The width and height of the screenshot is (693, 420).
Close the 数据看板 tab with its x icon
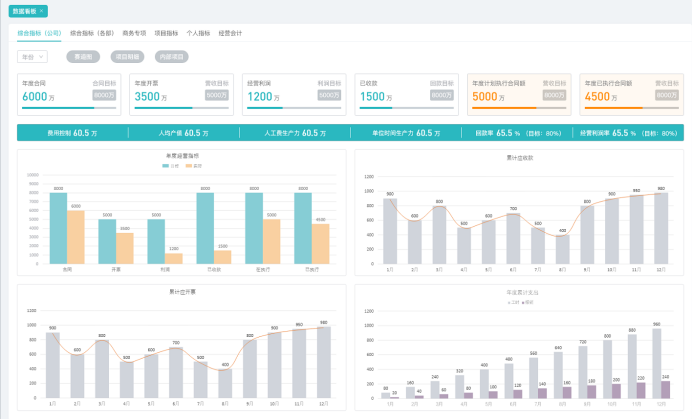42,10
